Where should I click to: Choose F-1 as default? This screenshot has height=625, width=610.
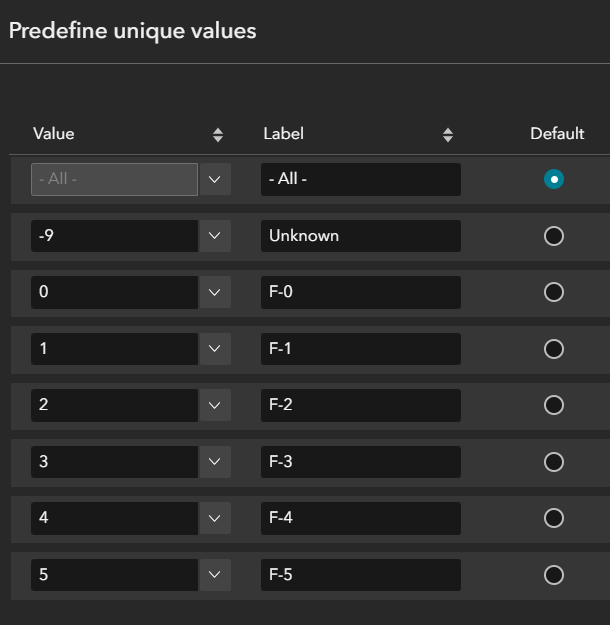coord(553,349)
